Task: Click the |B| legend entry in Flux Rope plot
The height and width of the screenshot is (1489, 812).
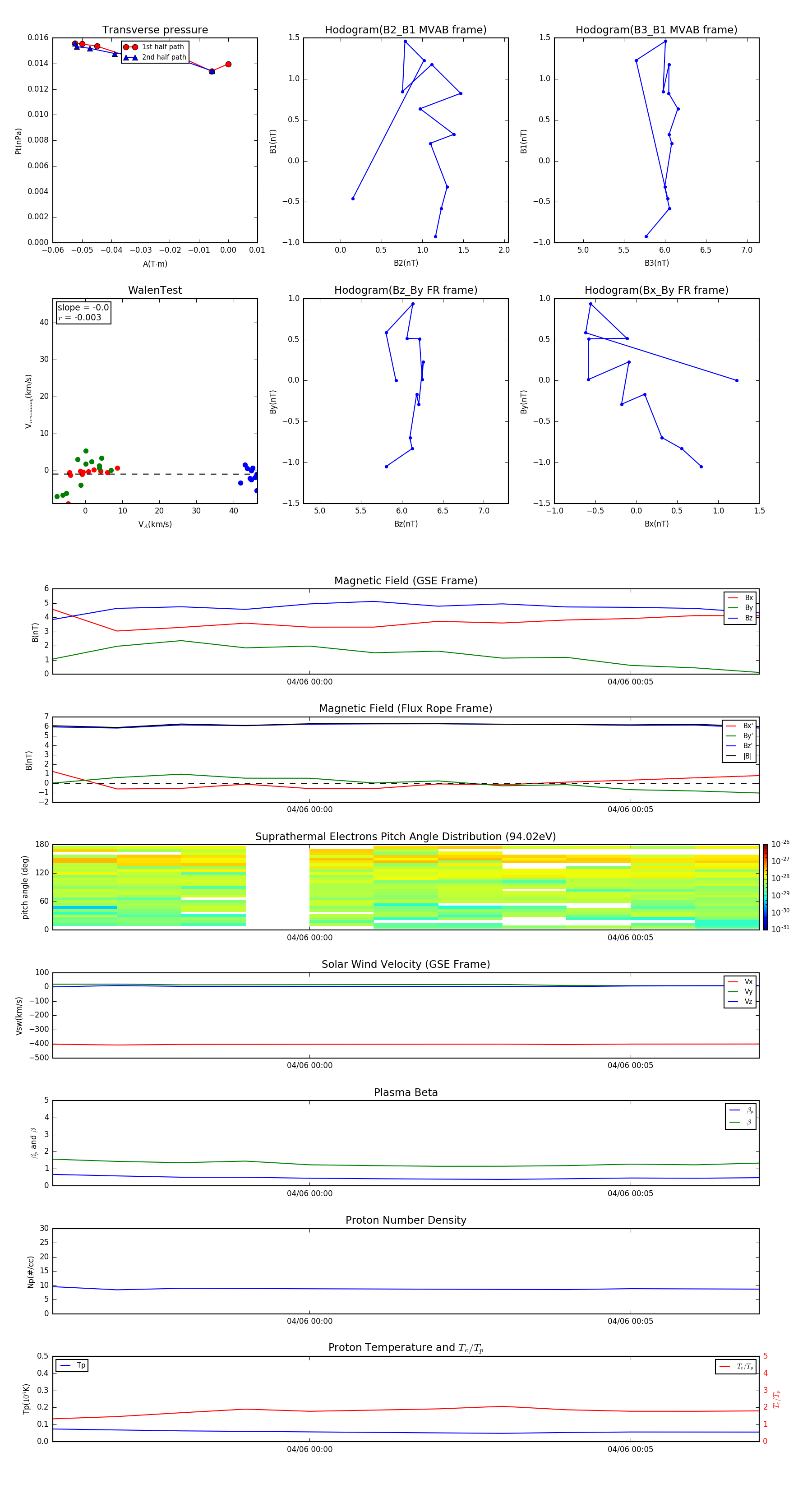Action: [739, 756]
